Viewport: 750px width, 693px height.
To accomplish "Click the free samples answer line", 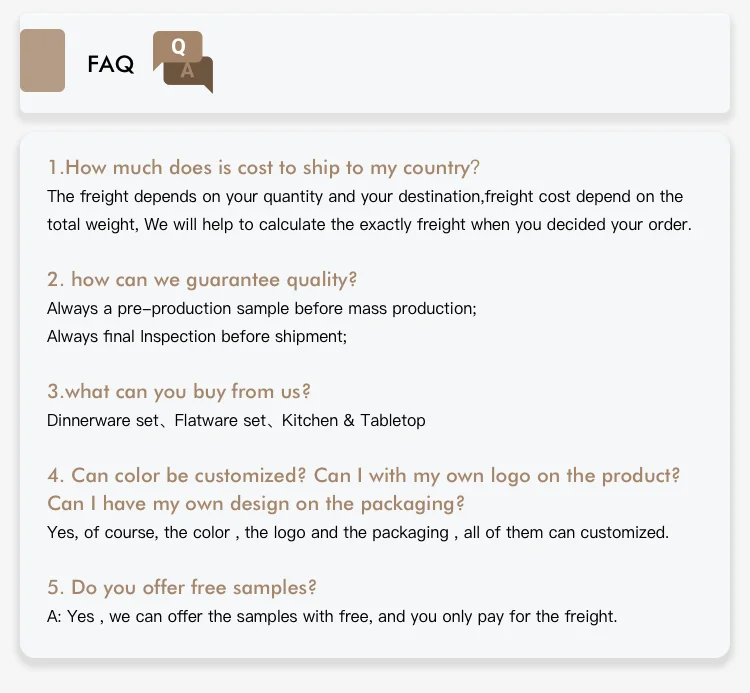I will 332,616.
